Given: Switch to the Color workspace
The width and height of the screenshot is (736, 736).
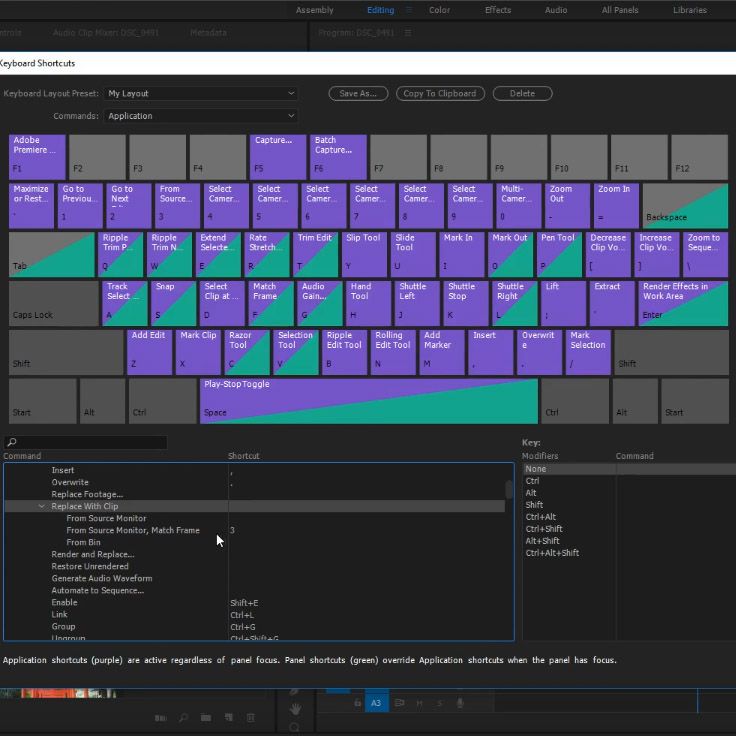Looking at the screenshot, I should (439, 10).
